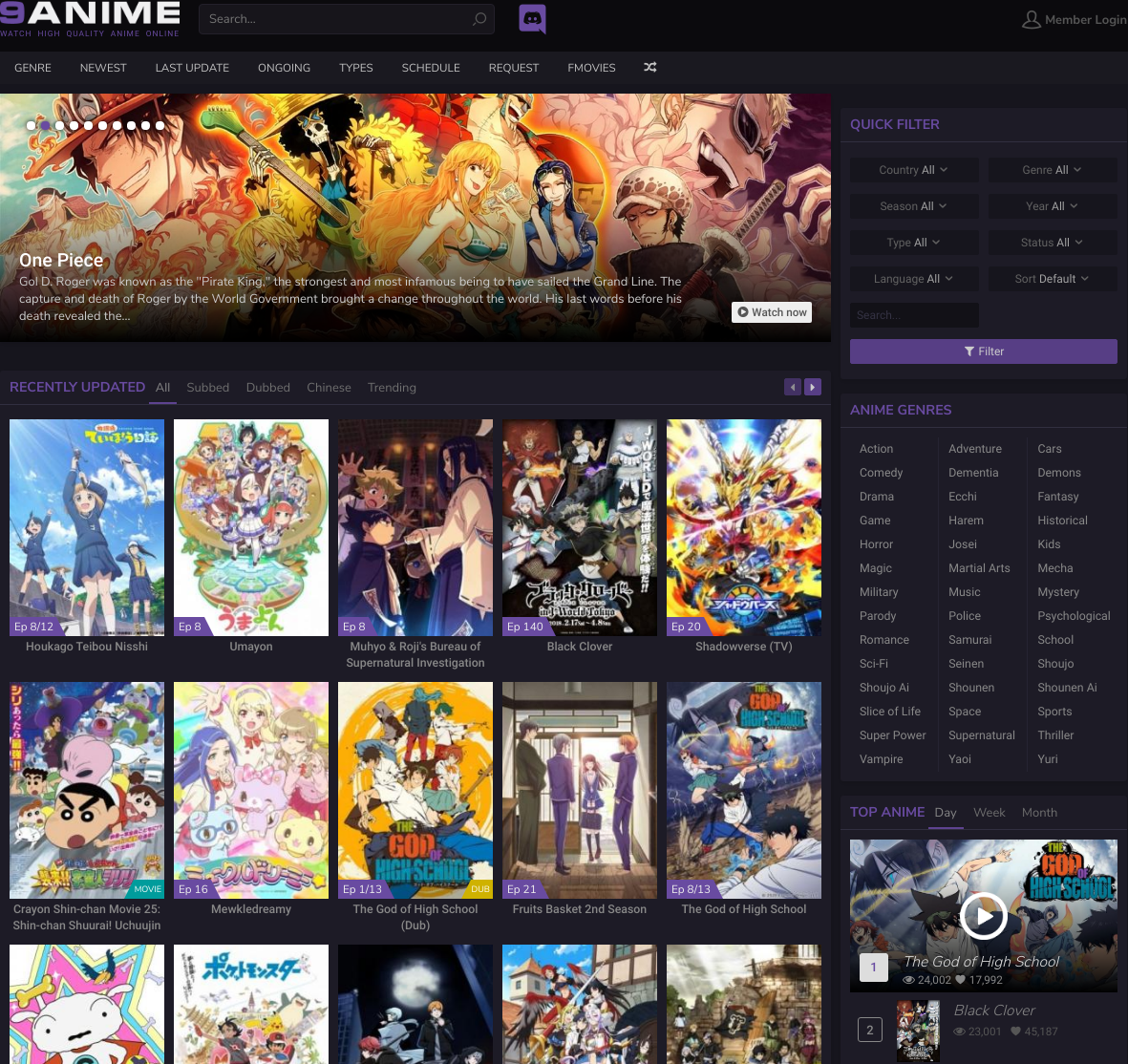The height and width of the screenshot is (1064, 1128).
Task: Open the Mecha genre link
Action: pos(1055,567)
